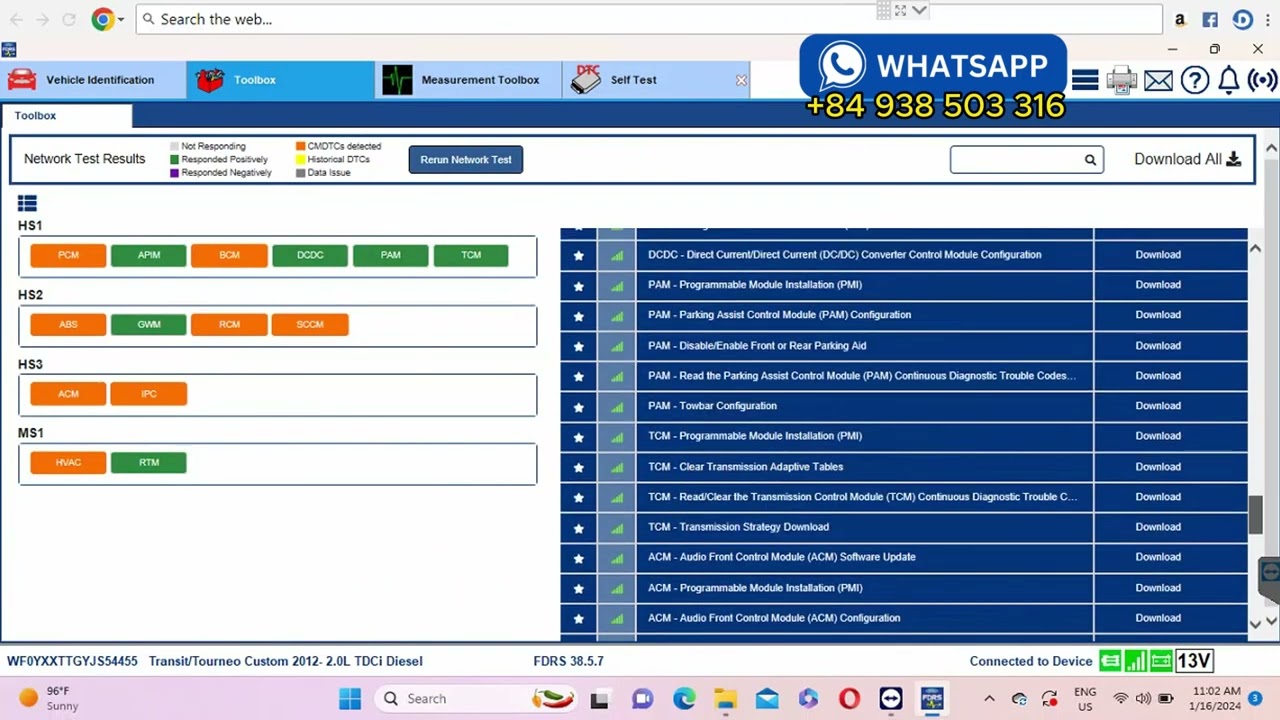Open the Windows Start button
Image resolution: width=1280 pixels, height=720 pixels.
(x=350, y=698)
